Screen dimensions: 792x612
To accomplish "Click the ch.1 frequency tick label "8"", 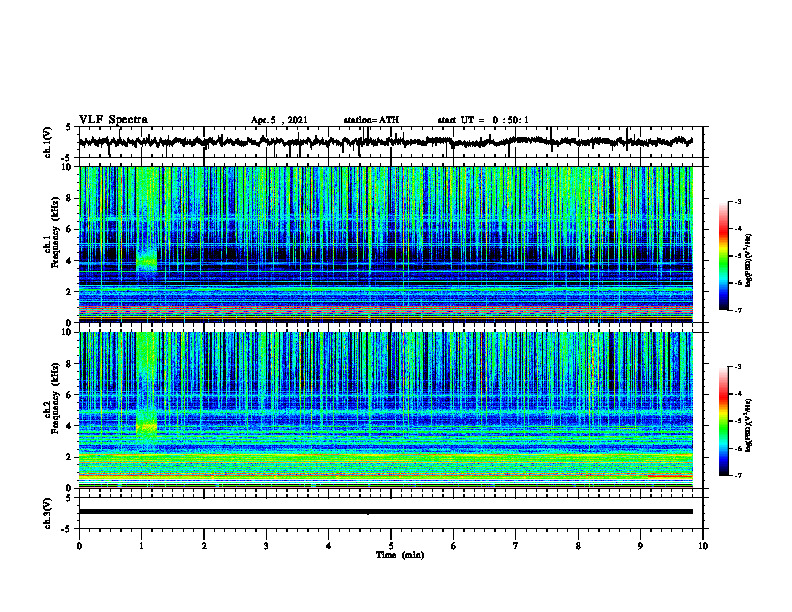I will click(x=70, y=198).
